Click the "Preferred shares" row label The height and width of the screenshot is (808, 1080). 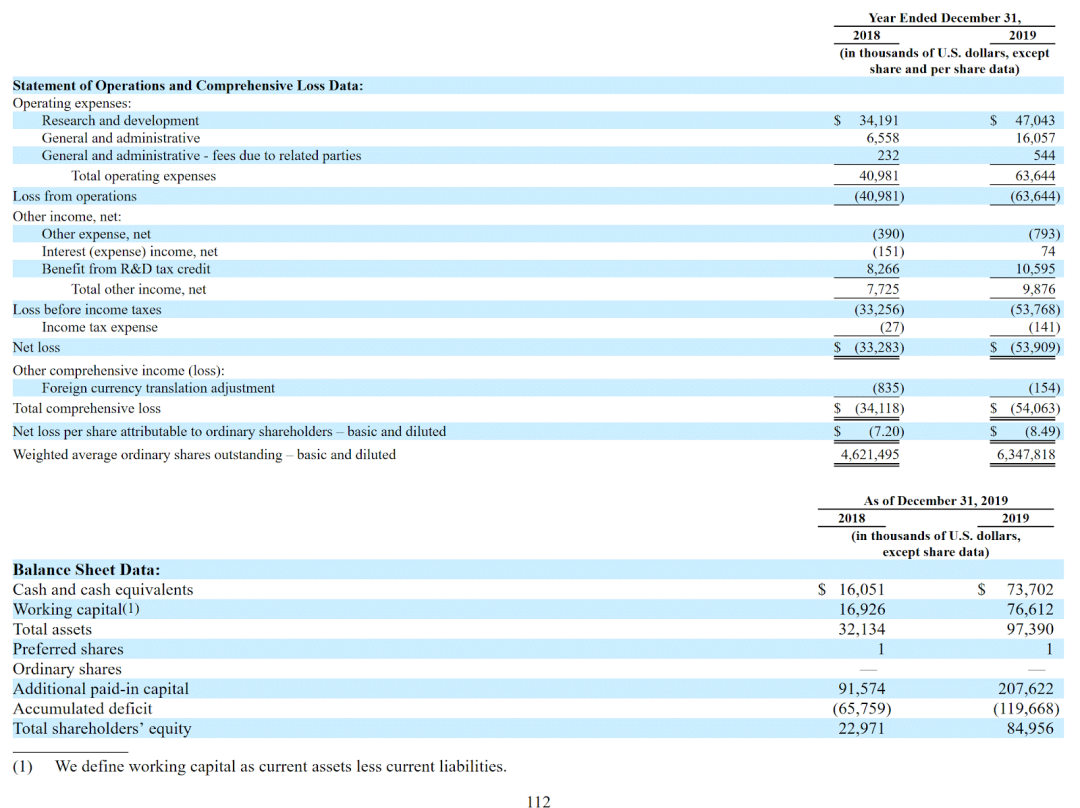click(x=68, y=650)
